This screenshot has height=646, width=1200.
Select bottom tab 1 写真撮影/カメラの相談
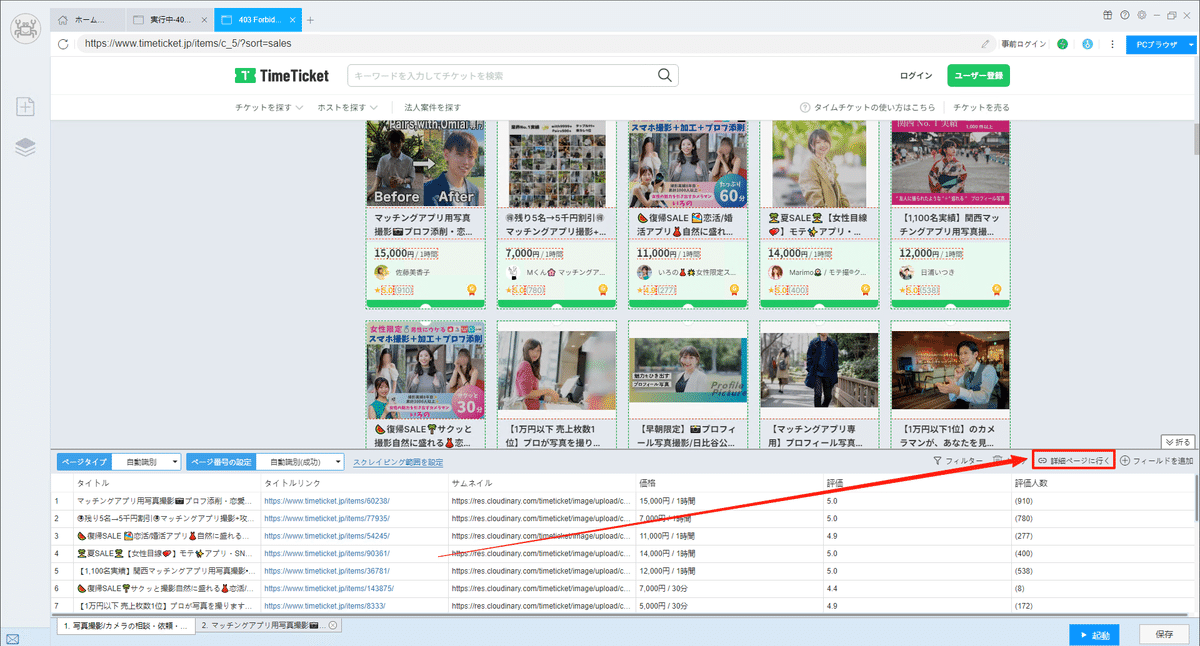(124, 625)
